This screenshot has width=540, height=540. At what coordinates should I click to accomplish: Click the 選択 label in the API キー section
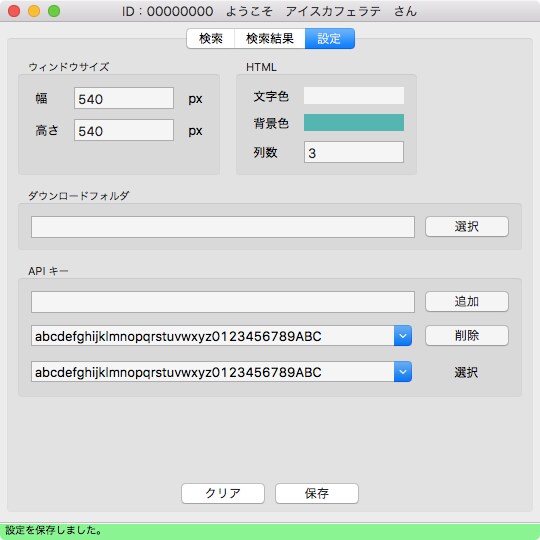click(466, 372)
